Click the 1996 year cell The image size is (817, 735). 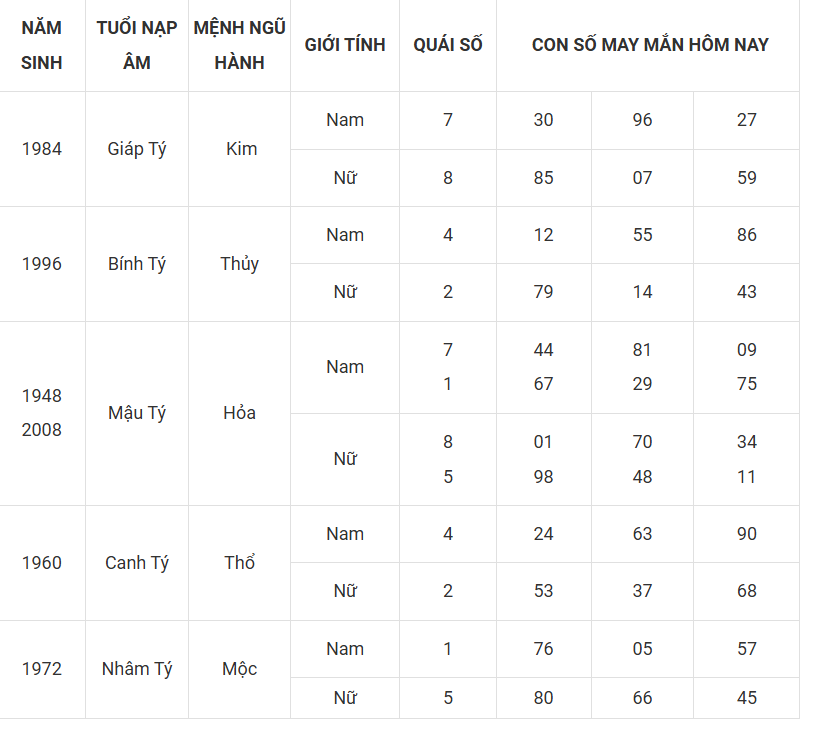(42, 264)
